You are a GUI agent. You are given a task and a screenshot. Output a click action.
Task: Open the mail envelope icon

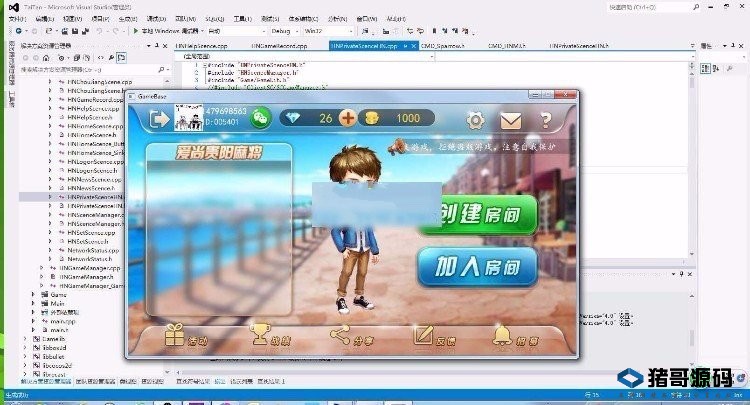pos(510,120)
